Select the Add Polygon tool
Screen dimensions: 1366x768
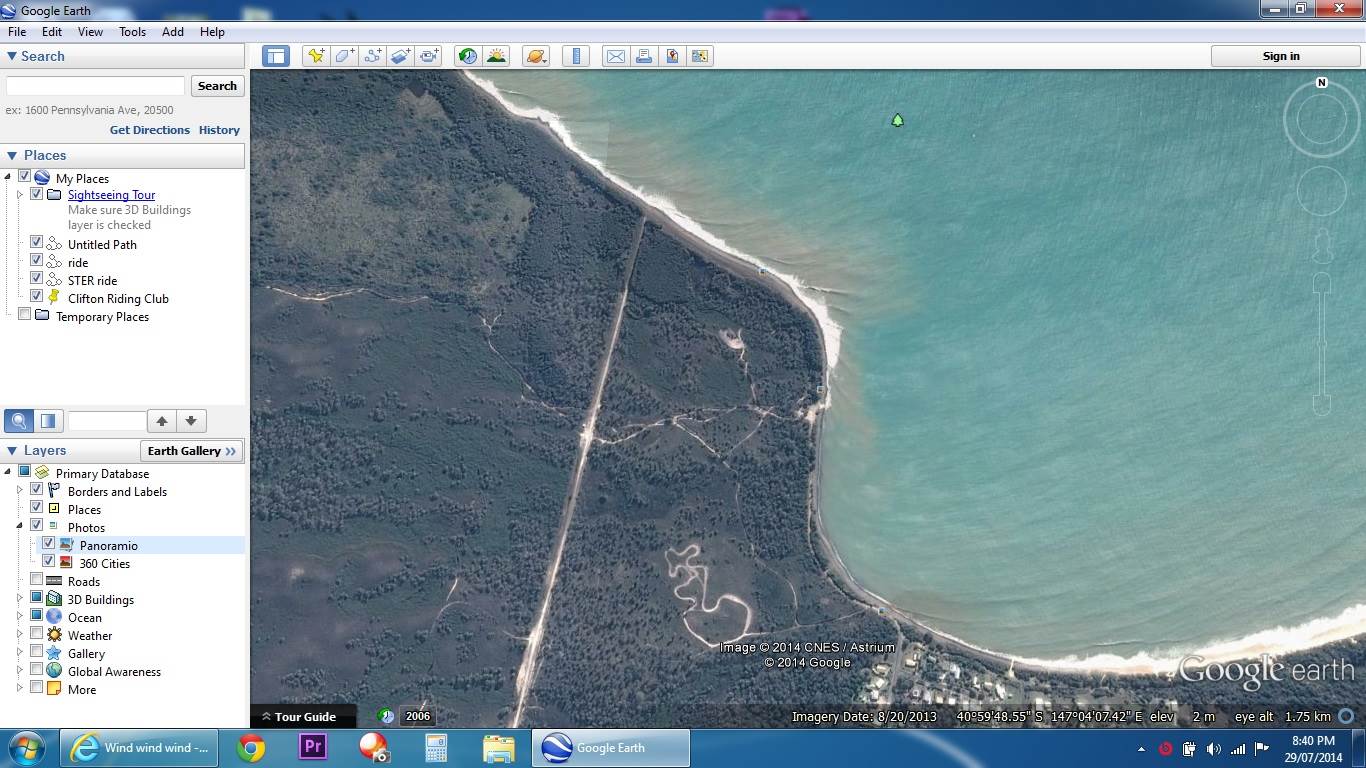click(344, 56)
